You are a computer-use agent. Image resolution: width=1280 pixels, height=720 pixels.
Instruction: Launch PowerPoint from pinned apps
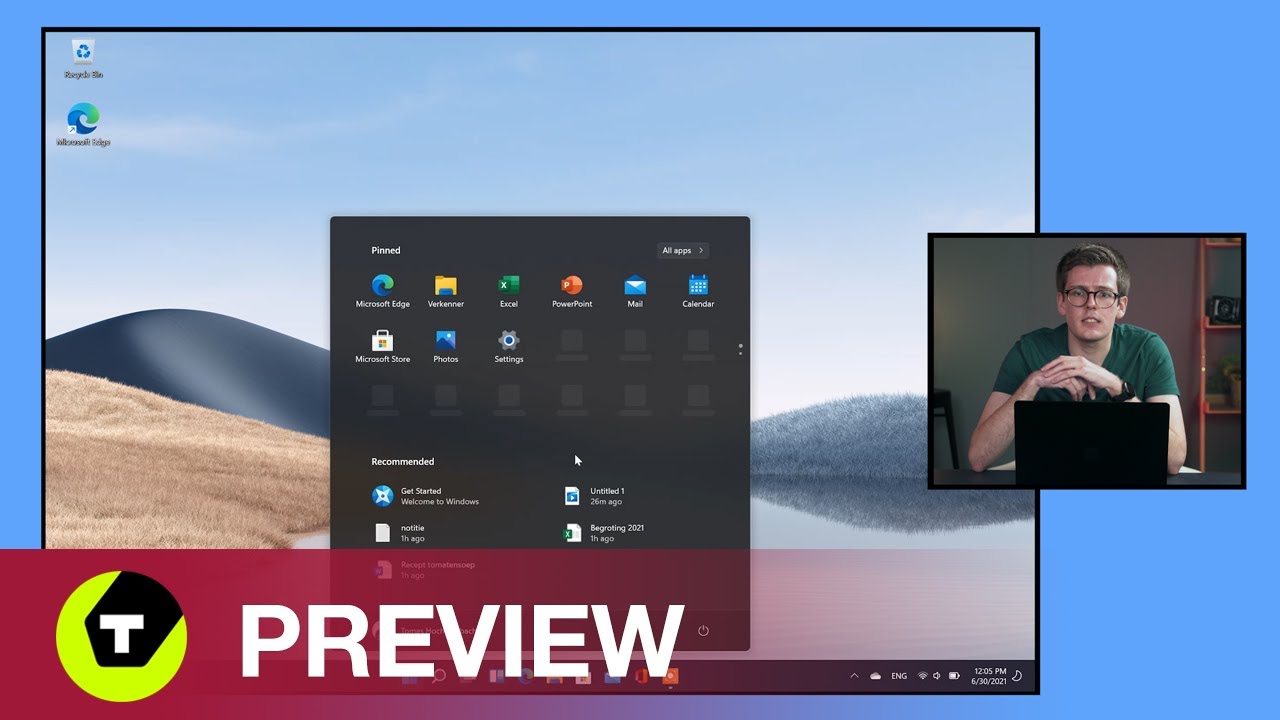coord(572,291)
